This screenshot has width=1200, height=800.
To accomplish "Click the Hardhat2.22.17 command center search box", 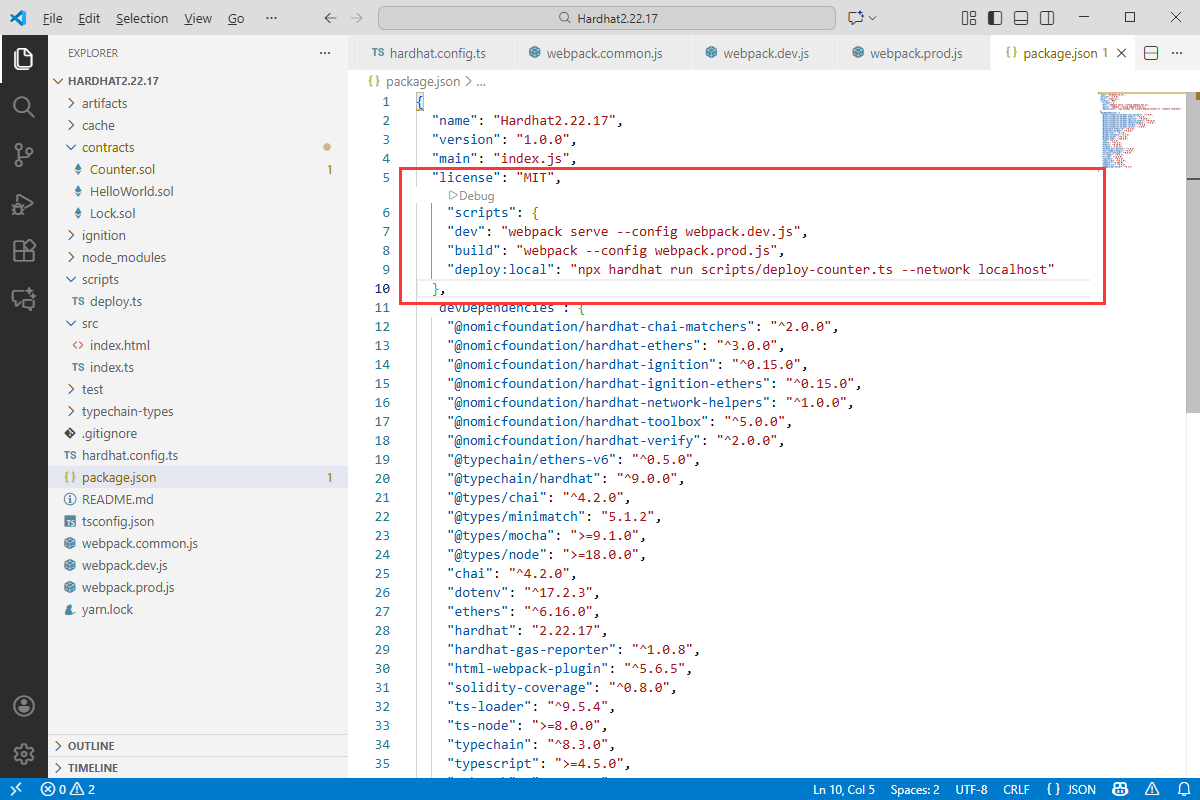I will point(607,18).
